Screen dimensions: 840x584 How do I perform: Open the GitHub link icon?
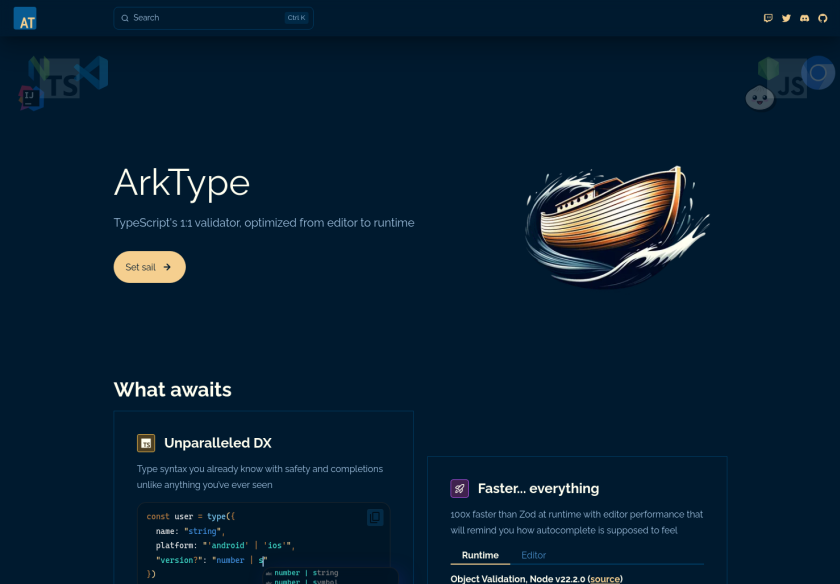click(822, 18)
